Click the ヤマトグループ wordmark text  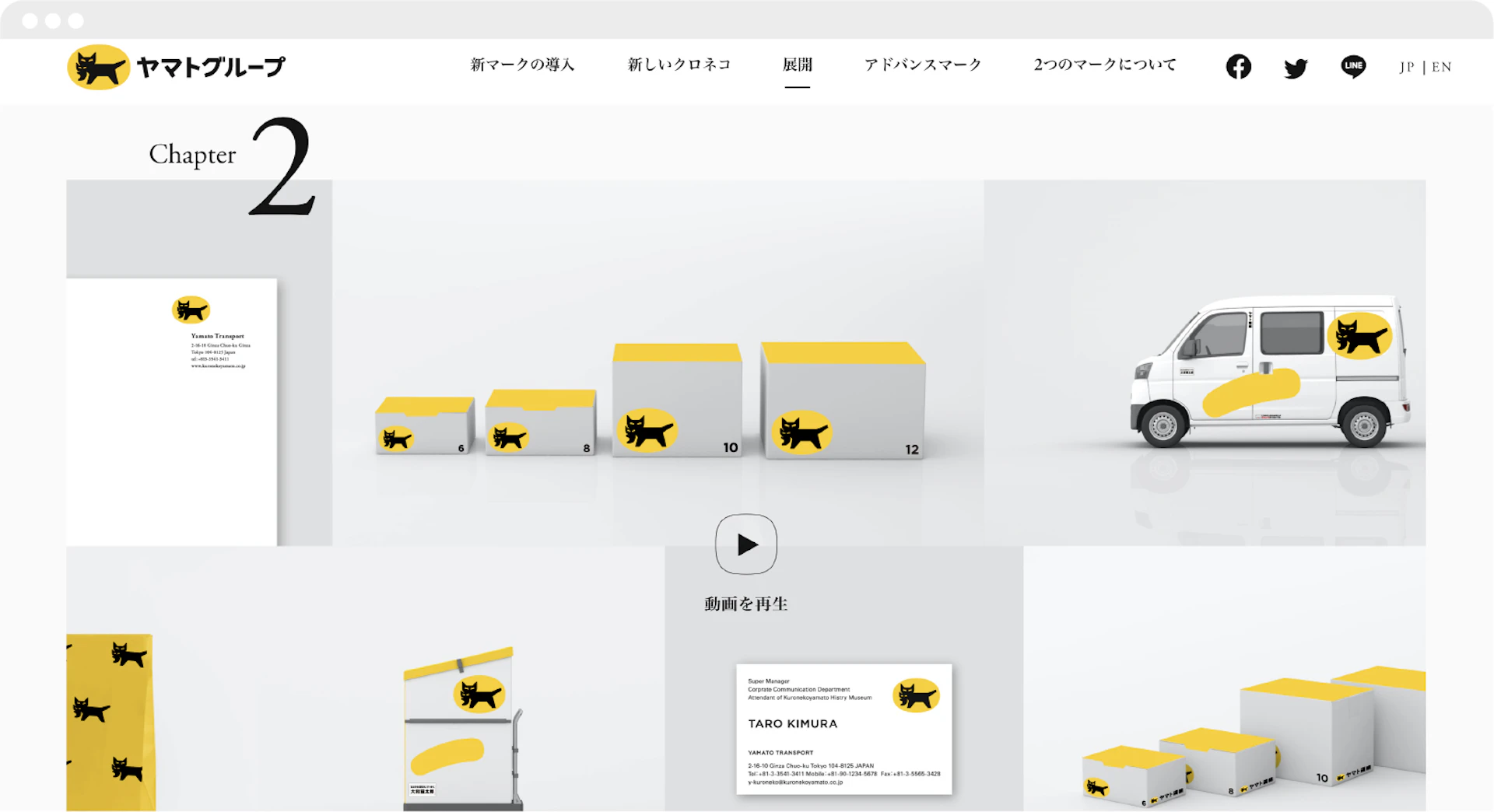[211, 67]
